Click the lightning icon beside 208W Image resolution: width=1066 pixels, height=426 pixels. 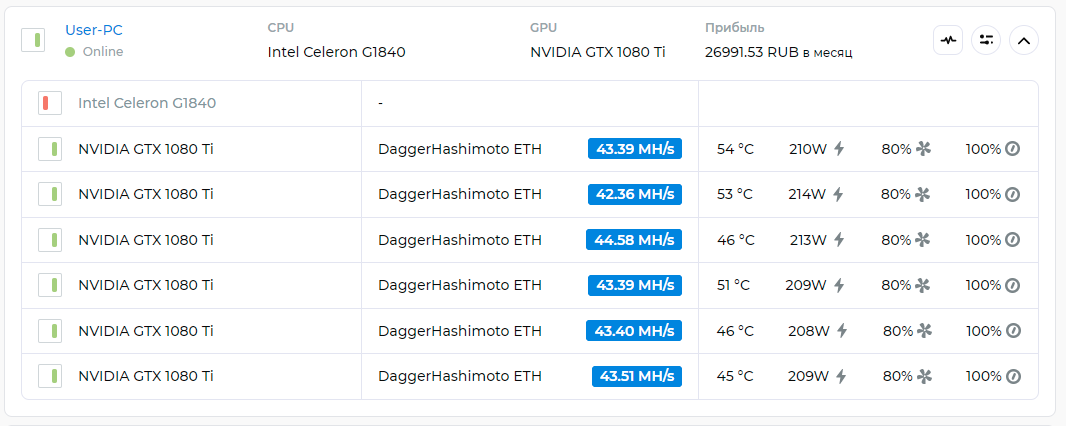[842, 331]
